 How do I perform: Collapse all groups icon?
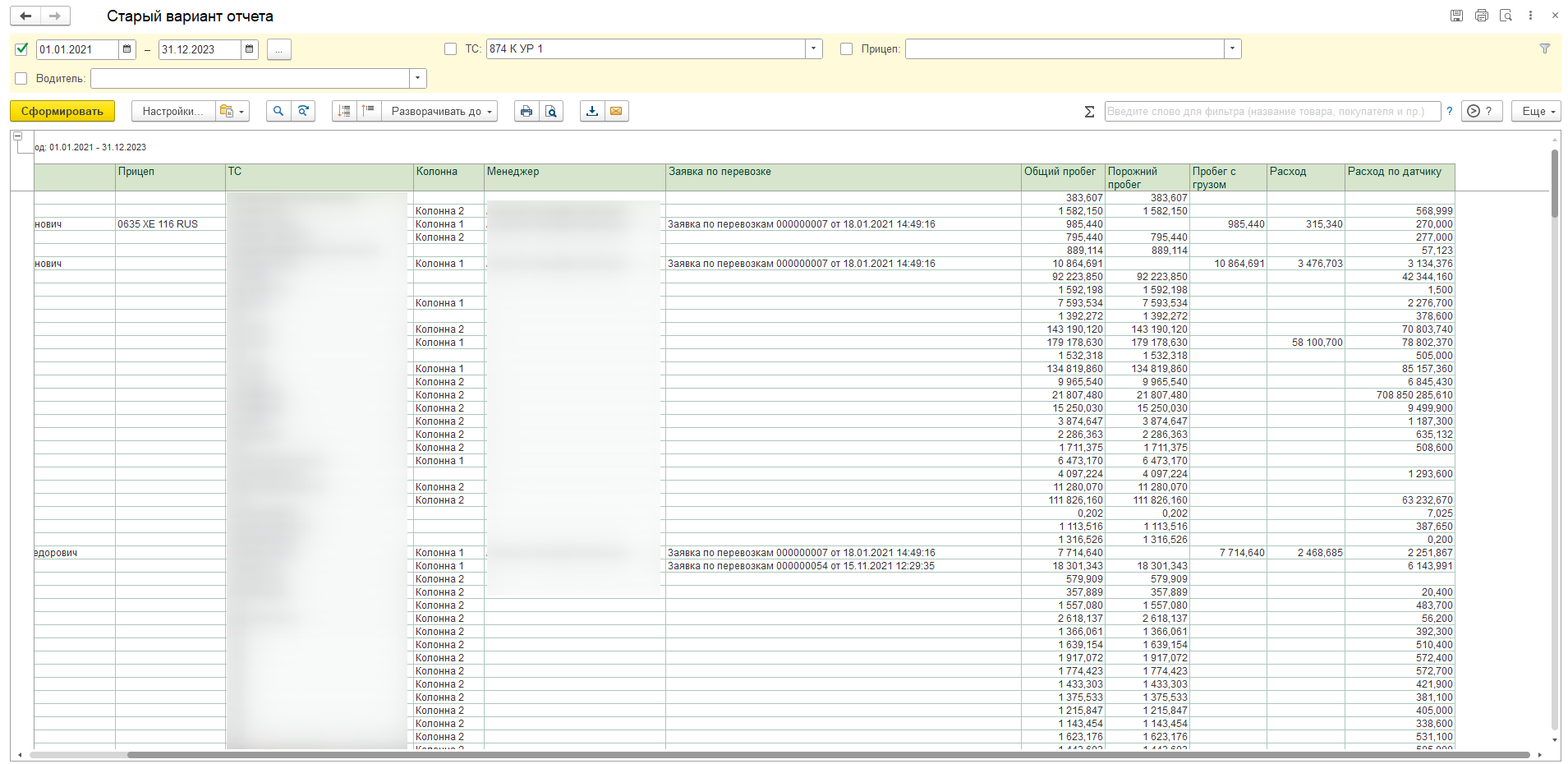[x=344, y=112]
